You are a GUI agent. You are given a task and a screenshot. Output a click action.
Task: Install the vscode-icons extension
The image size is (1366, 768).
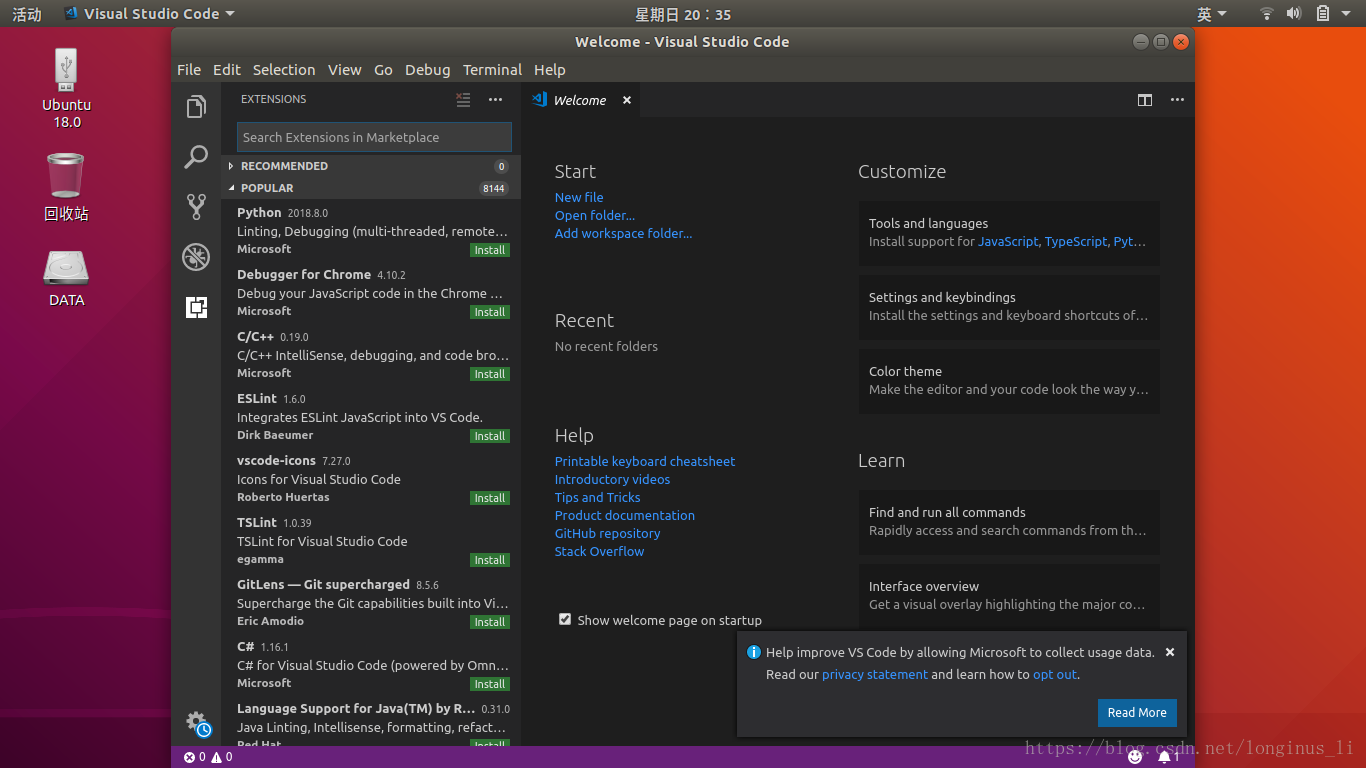[490, 498]
